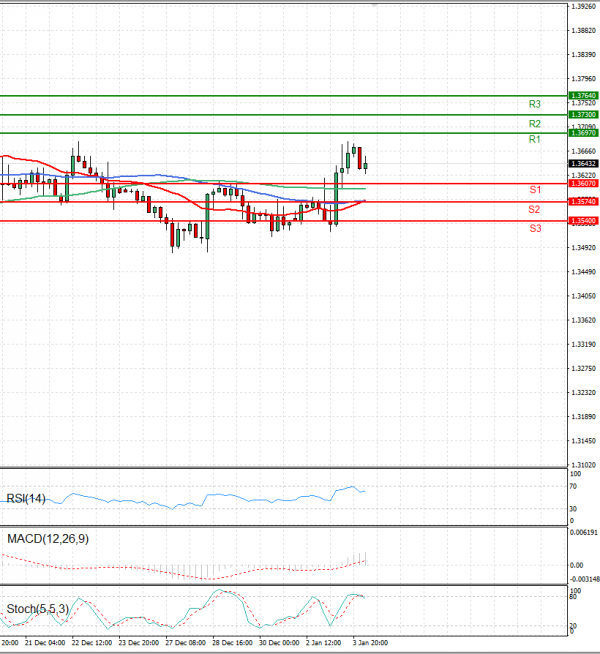Click the 1.32750 price axis value

[583, 369]
